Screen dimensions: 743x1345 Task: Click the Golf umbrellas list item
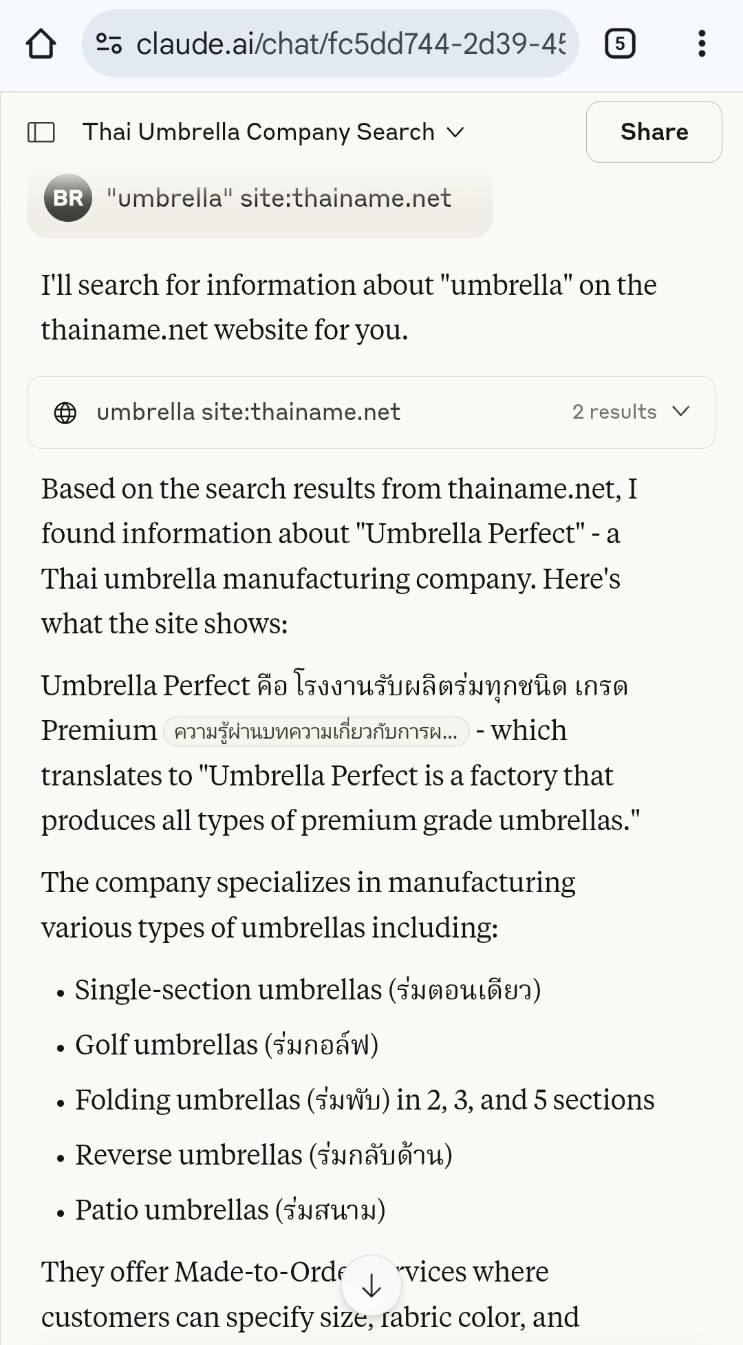coord(226,1045)
